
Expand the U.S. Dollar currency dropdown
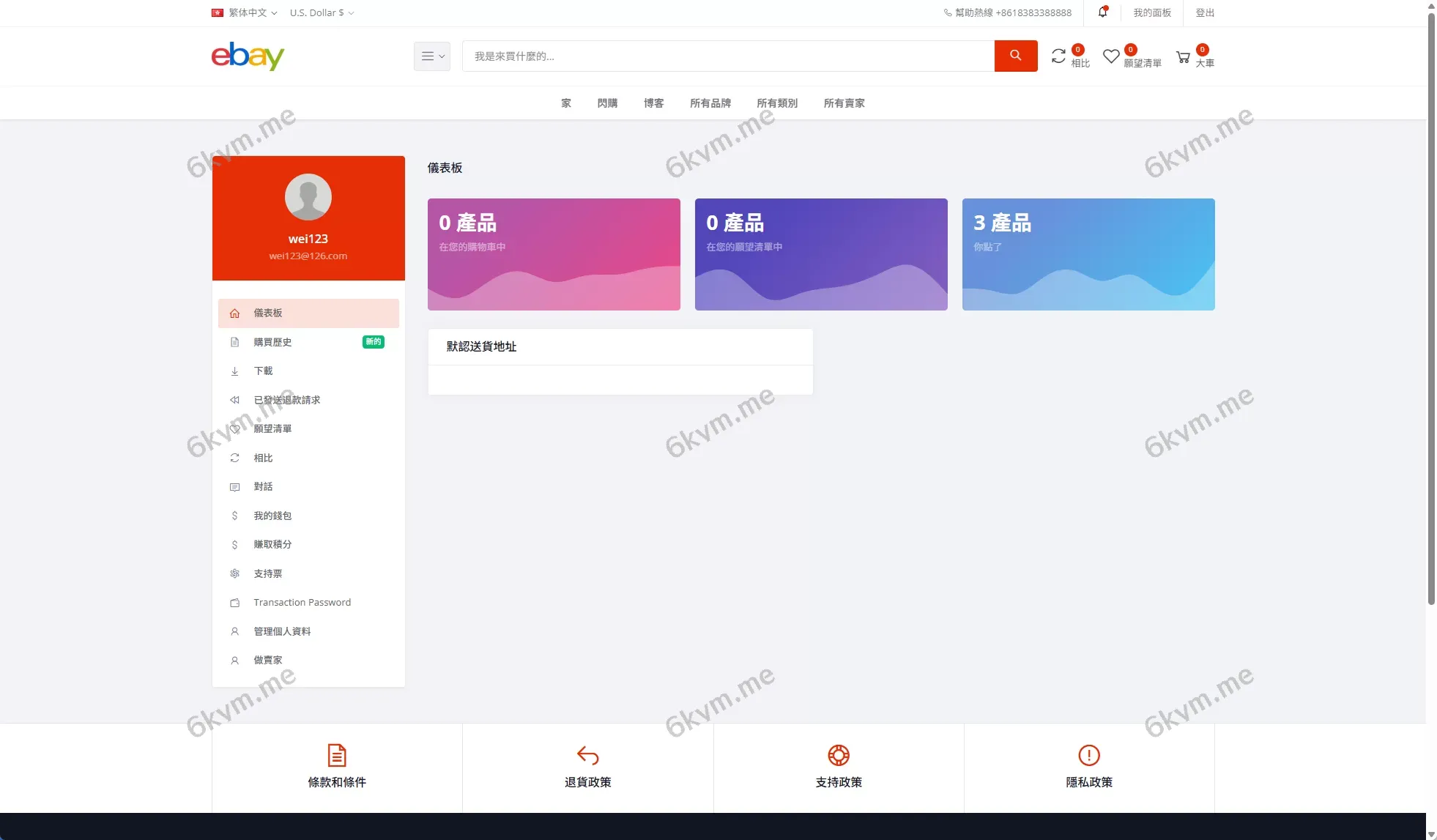coord(321,12)
